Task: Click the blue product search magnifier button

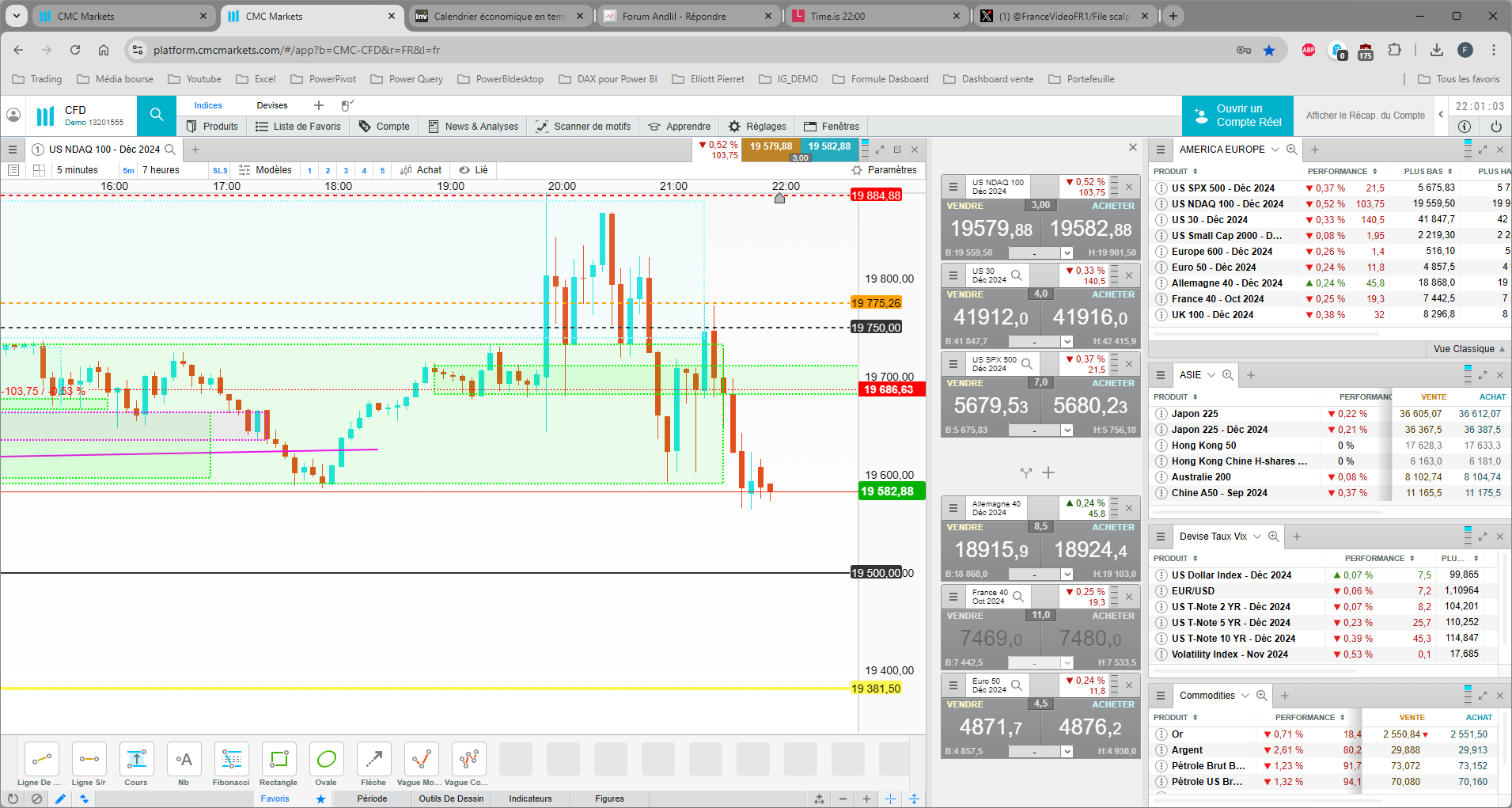Action: pyautogui.click(x=157, y=116)
